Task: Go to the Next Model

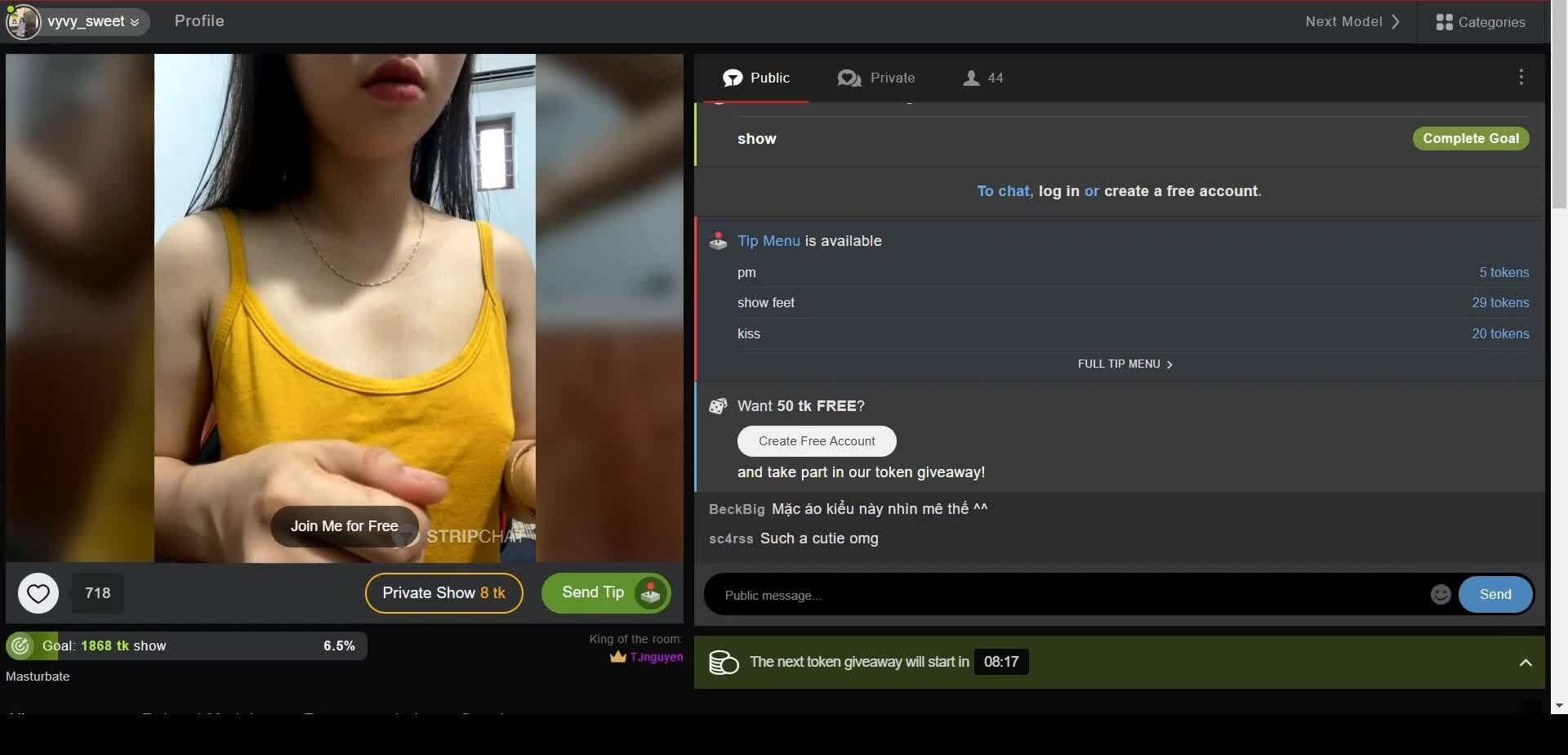Action: (1352, 22)
